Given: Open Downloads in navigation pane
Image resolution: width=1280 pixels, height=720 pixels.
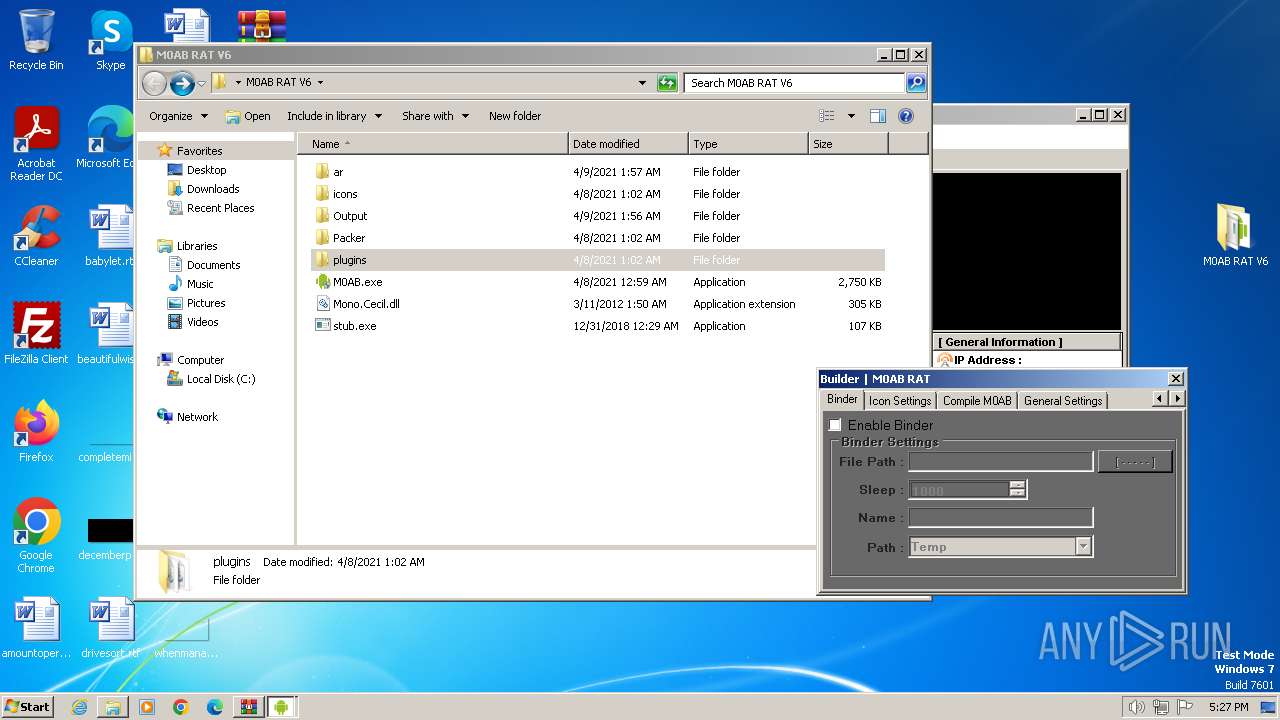Looking at the screenshot, I should [213, 189].
